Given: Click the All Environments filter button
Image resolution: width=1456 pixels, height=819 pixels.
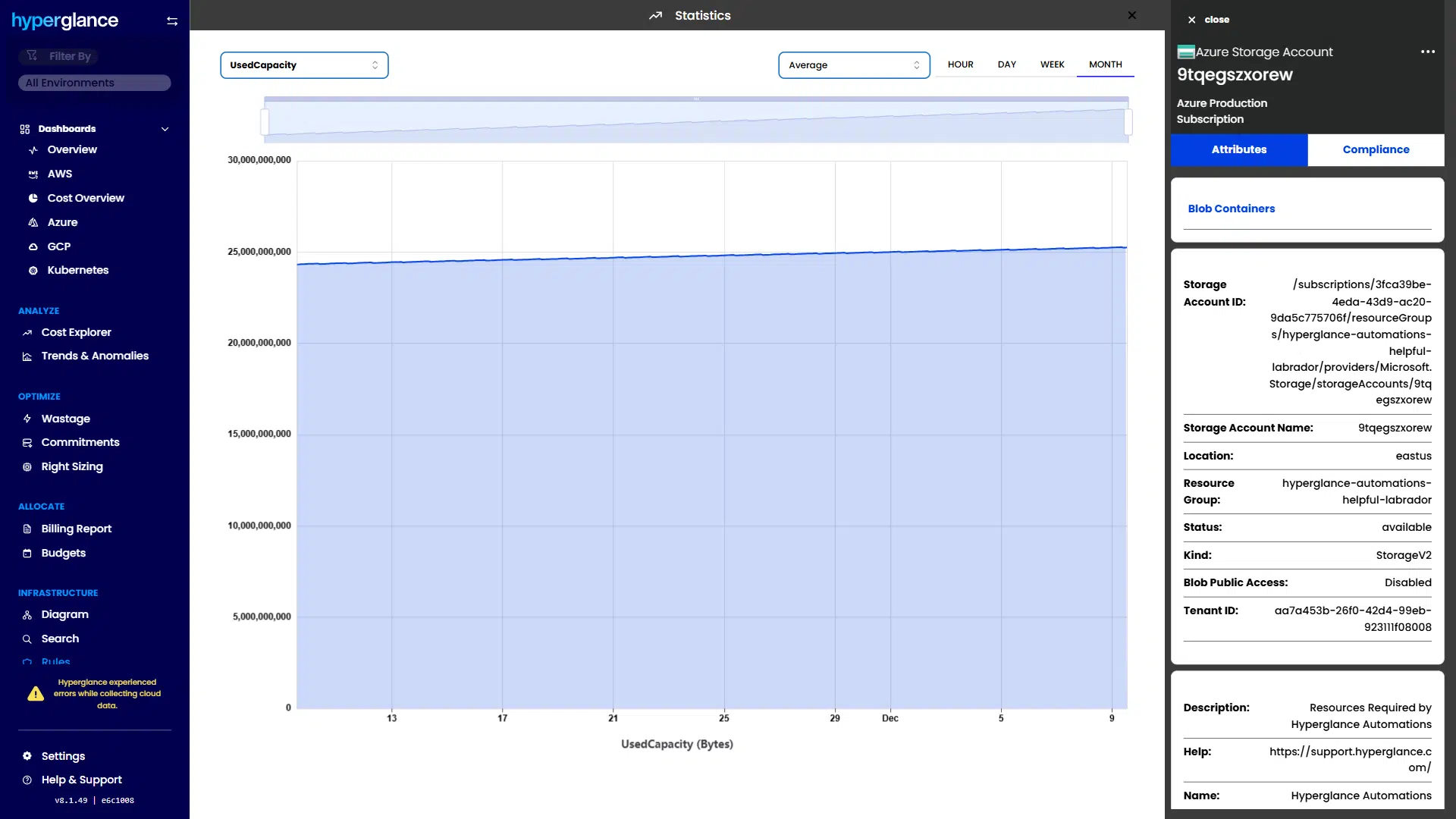Looking at the screenshot, I should click(x=94, y=83).
